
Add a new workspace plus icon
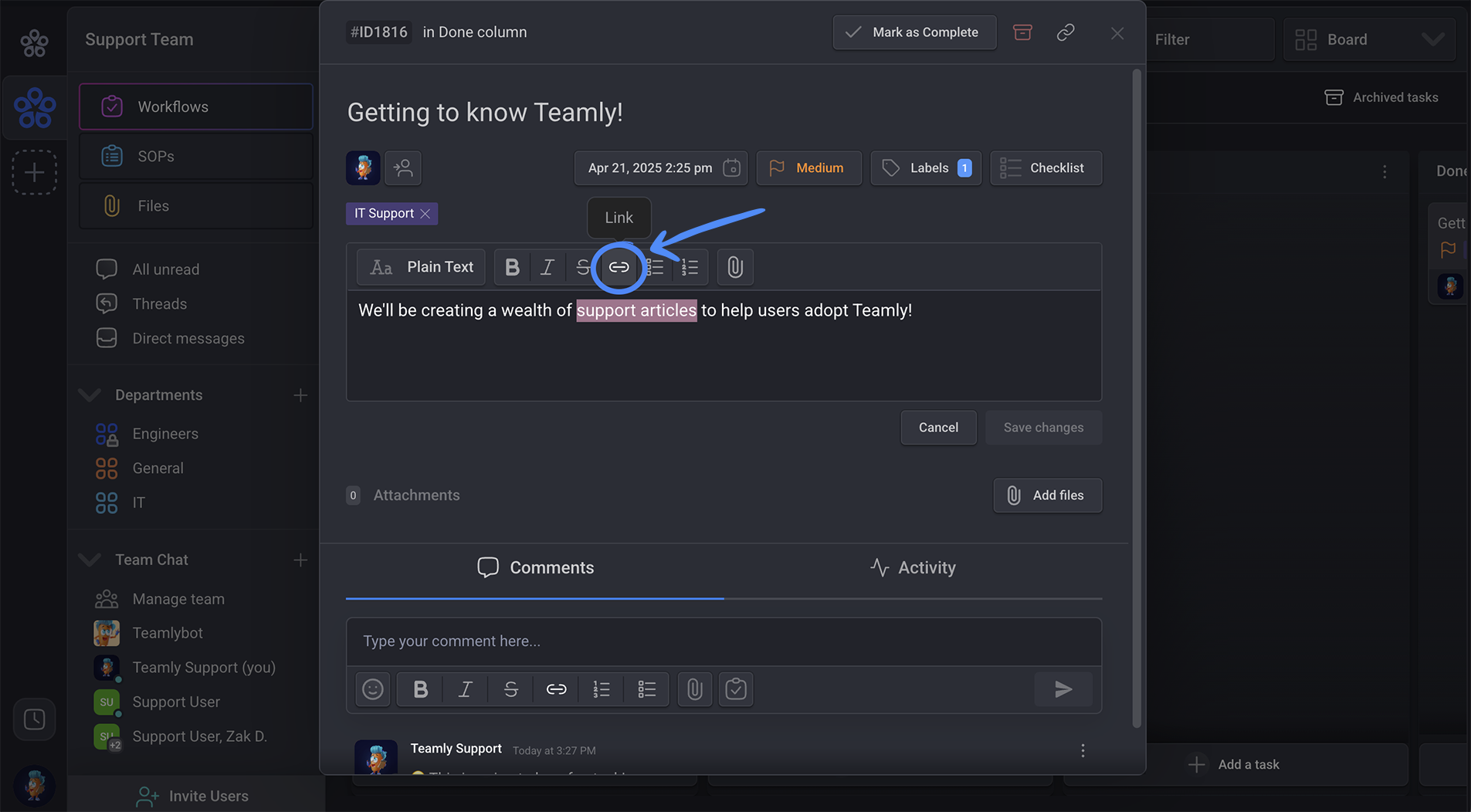(x=34, y=172)
